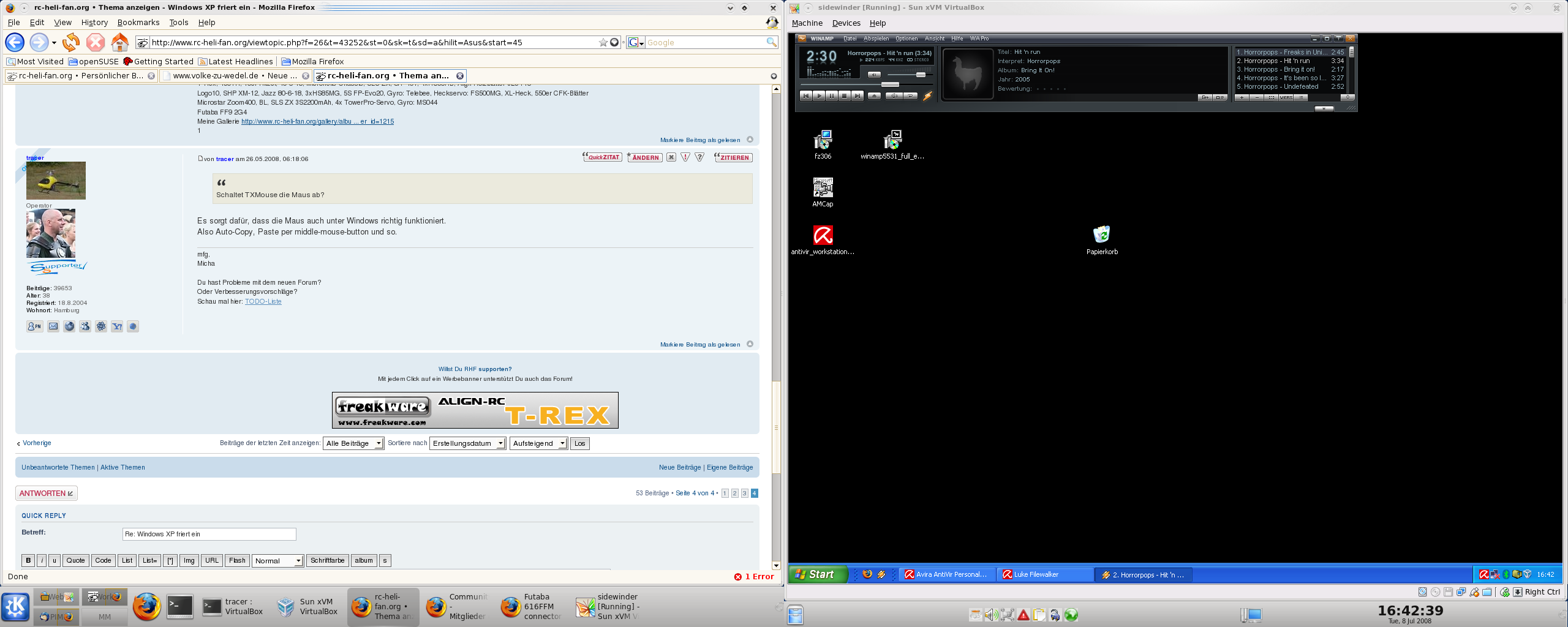Screen dimensions: 1568x627
Task: Open KDE K menu launcher
Action: 15,607
